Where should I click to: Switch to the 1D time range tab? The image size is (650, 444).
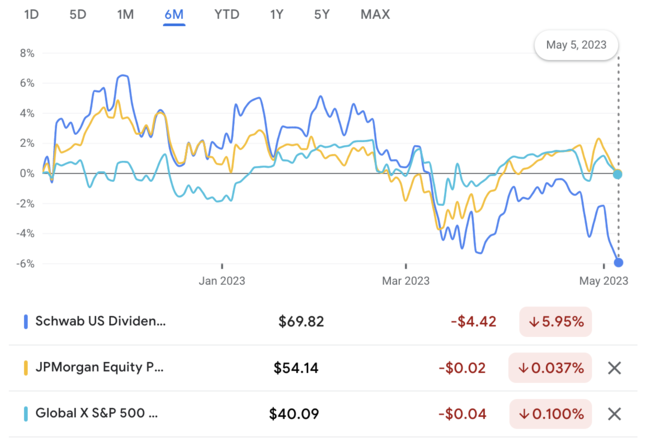tap(32, 15)
